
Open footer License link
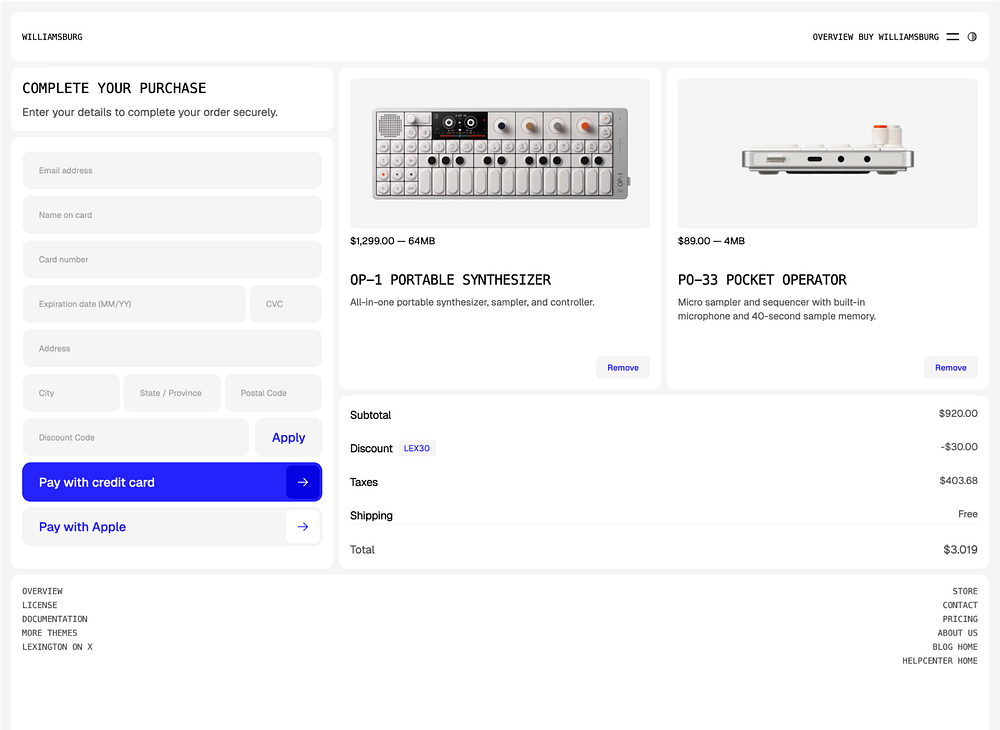tap(40, 605)
